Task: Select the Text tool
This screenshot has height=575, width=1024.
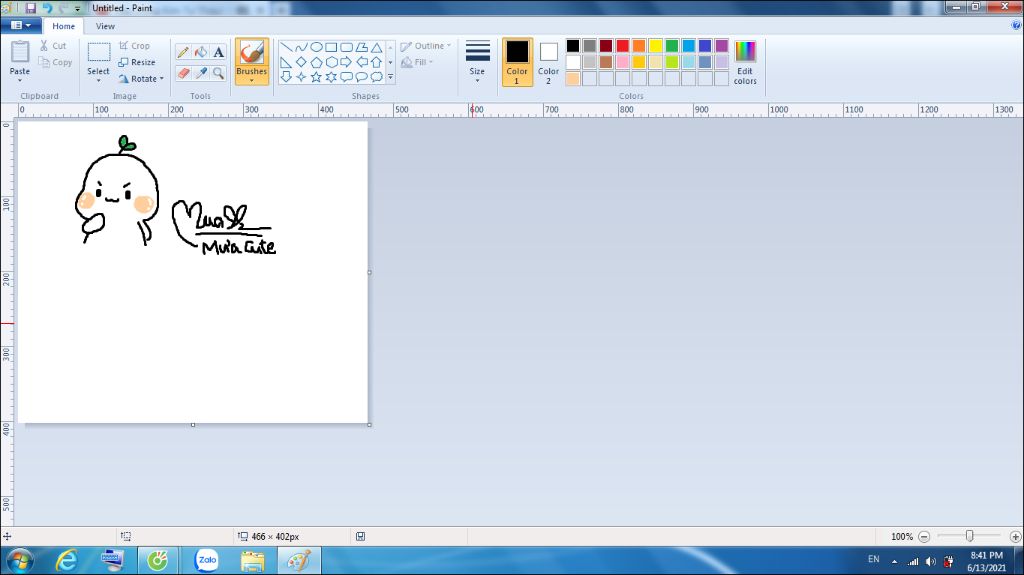Action: pyautogui.click(x=219, y=52)
